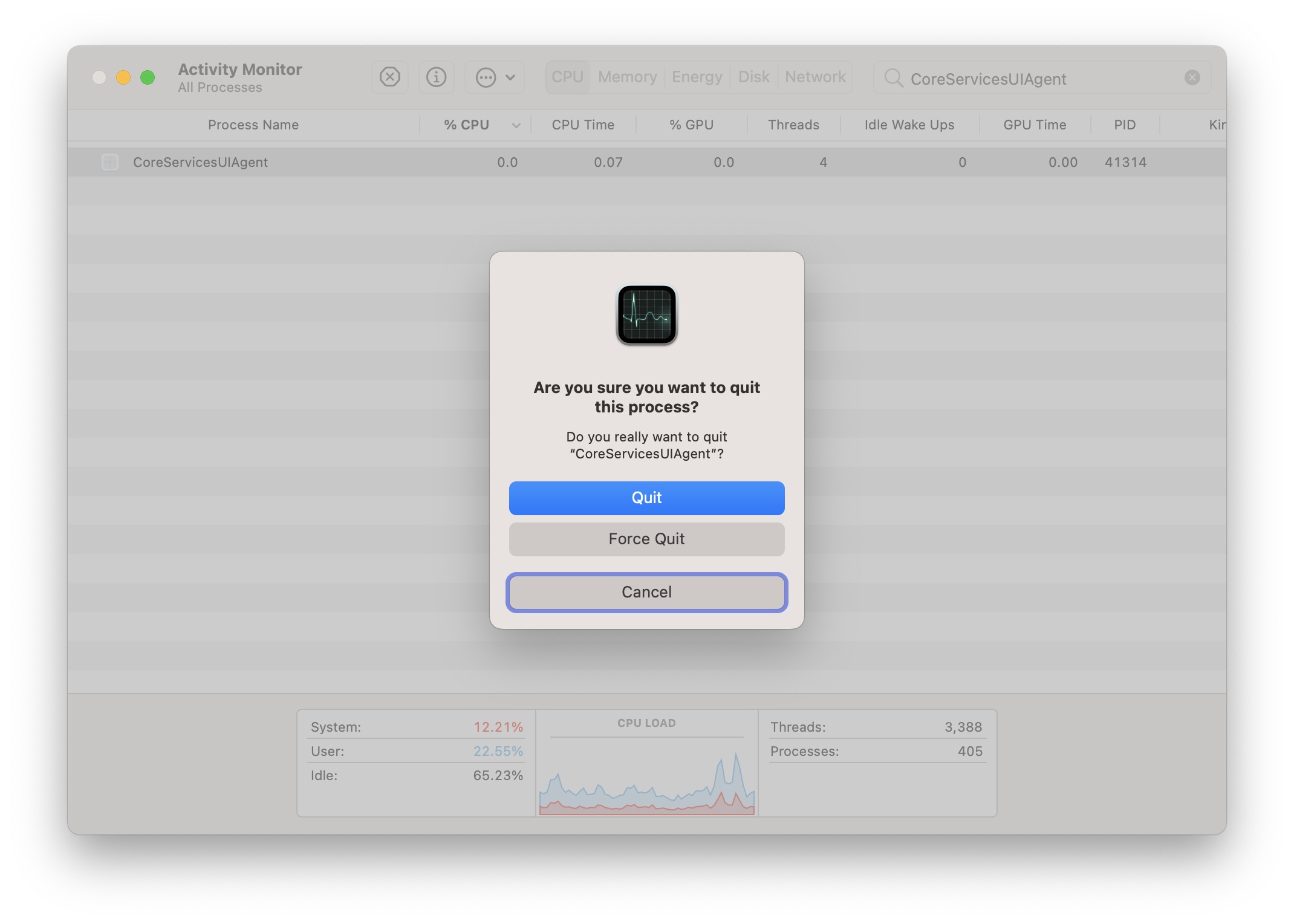Switch to the Energy tab
The height and width of the screenshot is (924, 1294).
point(697,77)
